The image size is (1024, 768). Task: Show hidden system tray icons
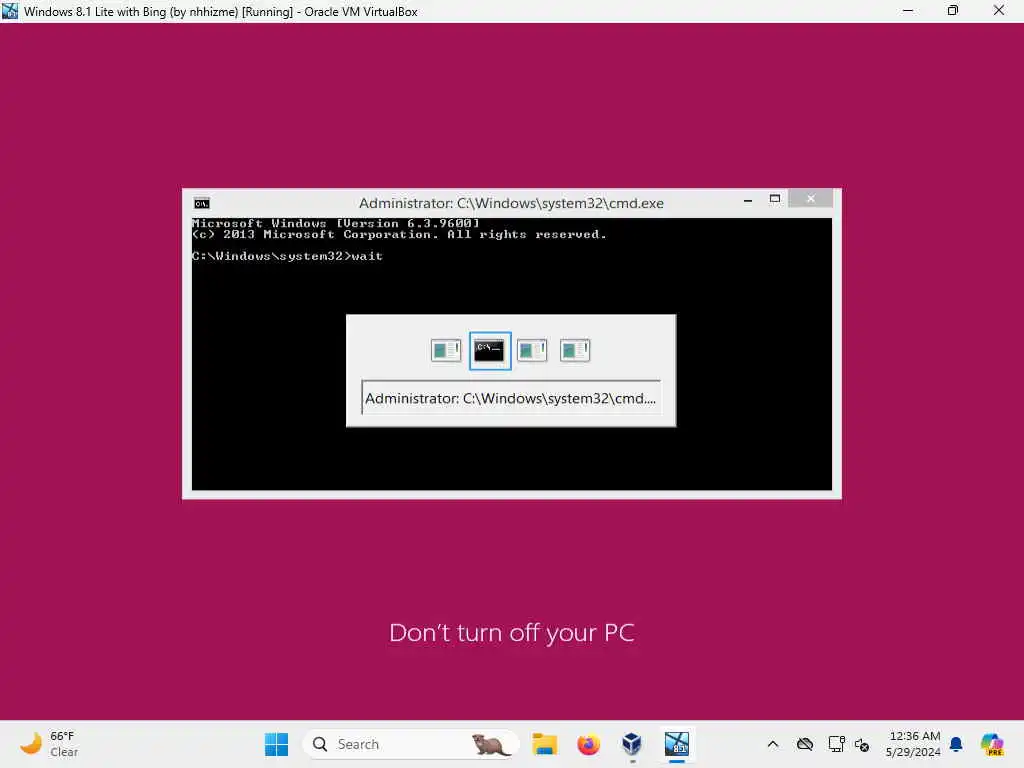tap(773, 744)
